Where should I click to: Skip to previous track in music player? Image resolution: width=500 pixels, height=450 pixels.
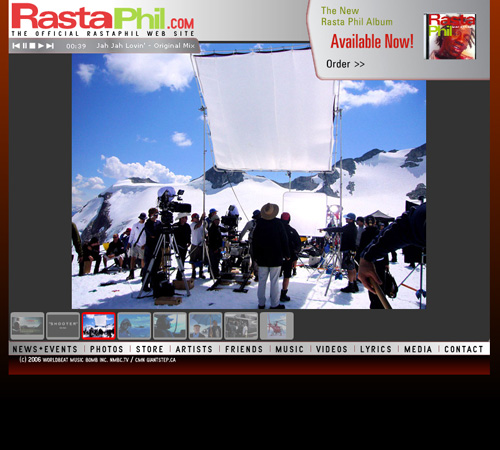click(x=16, y=46)
